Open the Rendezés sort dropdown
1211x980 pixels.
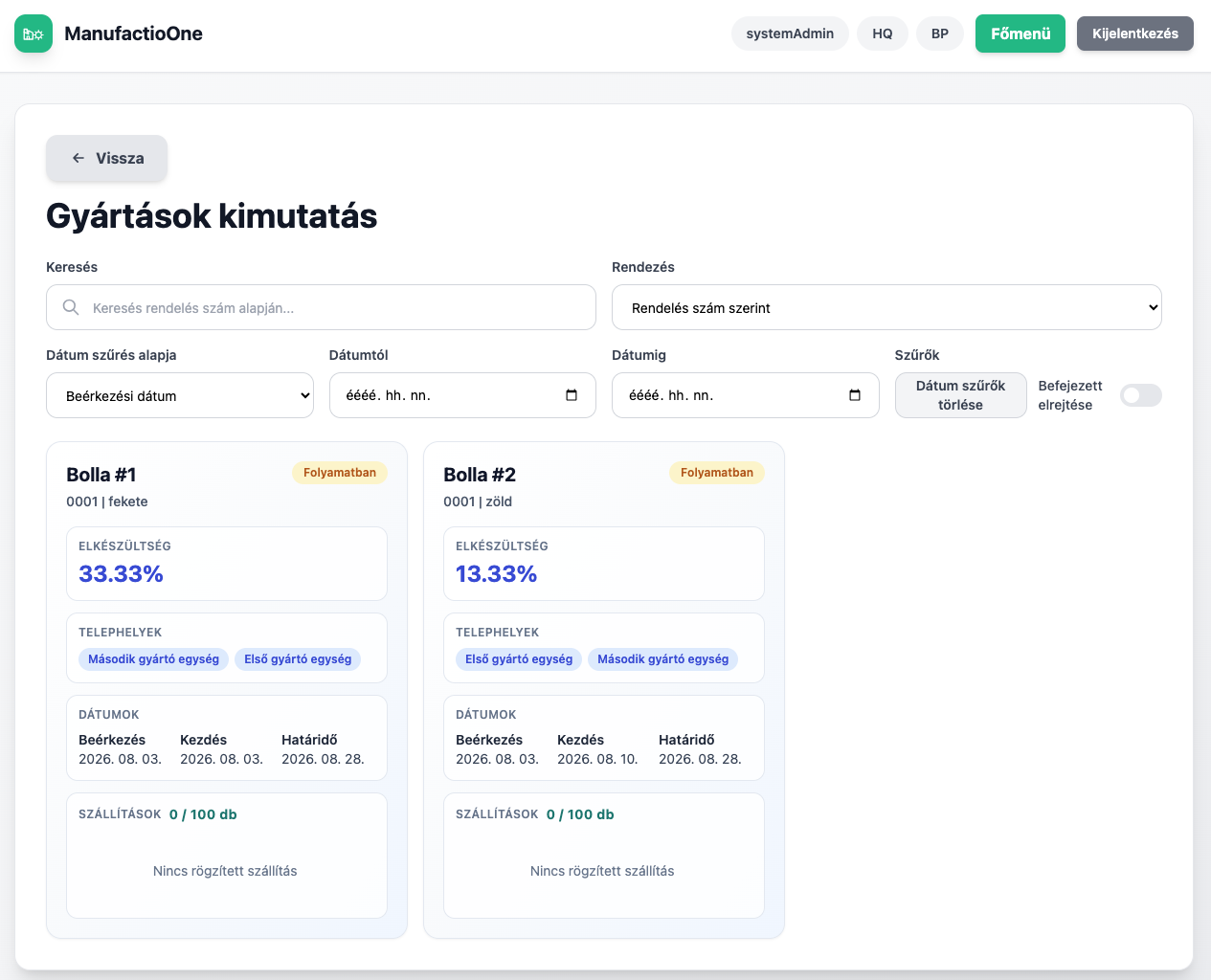(x=886, y=307)
